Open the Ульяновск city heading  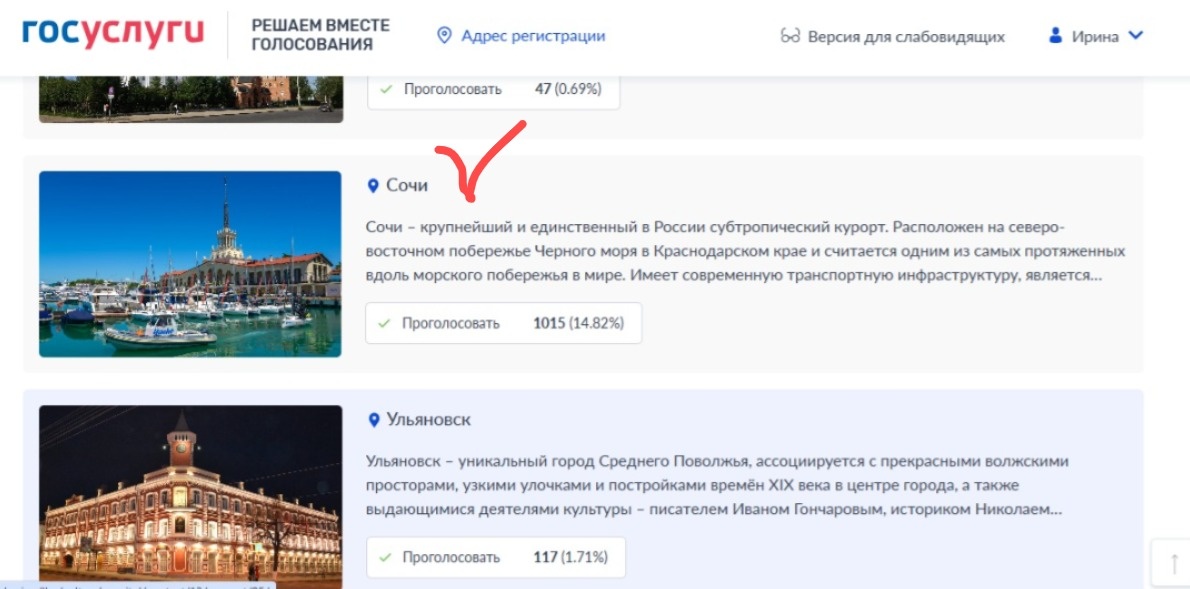click(x=429, y=420)
